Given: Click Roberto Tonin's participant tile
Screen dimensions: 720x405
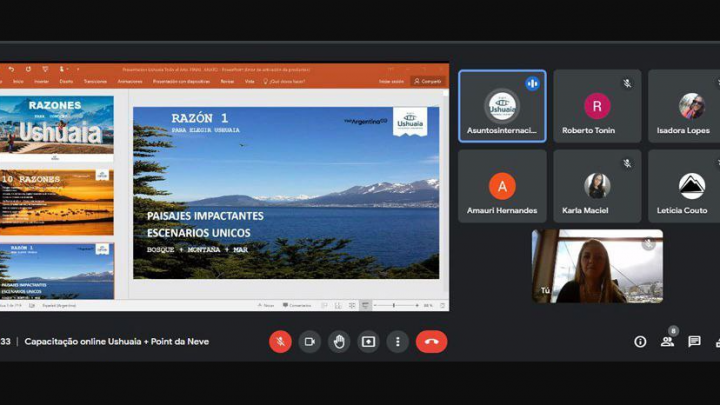Looking at the screenshot, I should [x=597, y=106].
